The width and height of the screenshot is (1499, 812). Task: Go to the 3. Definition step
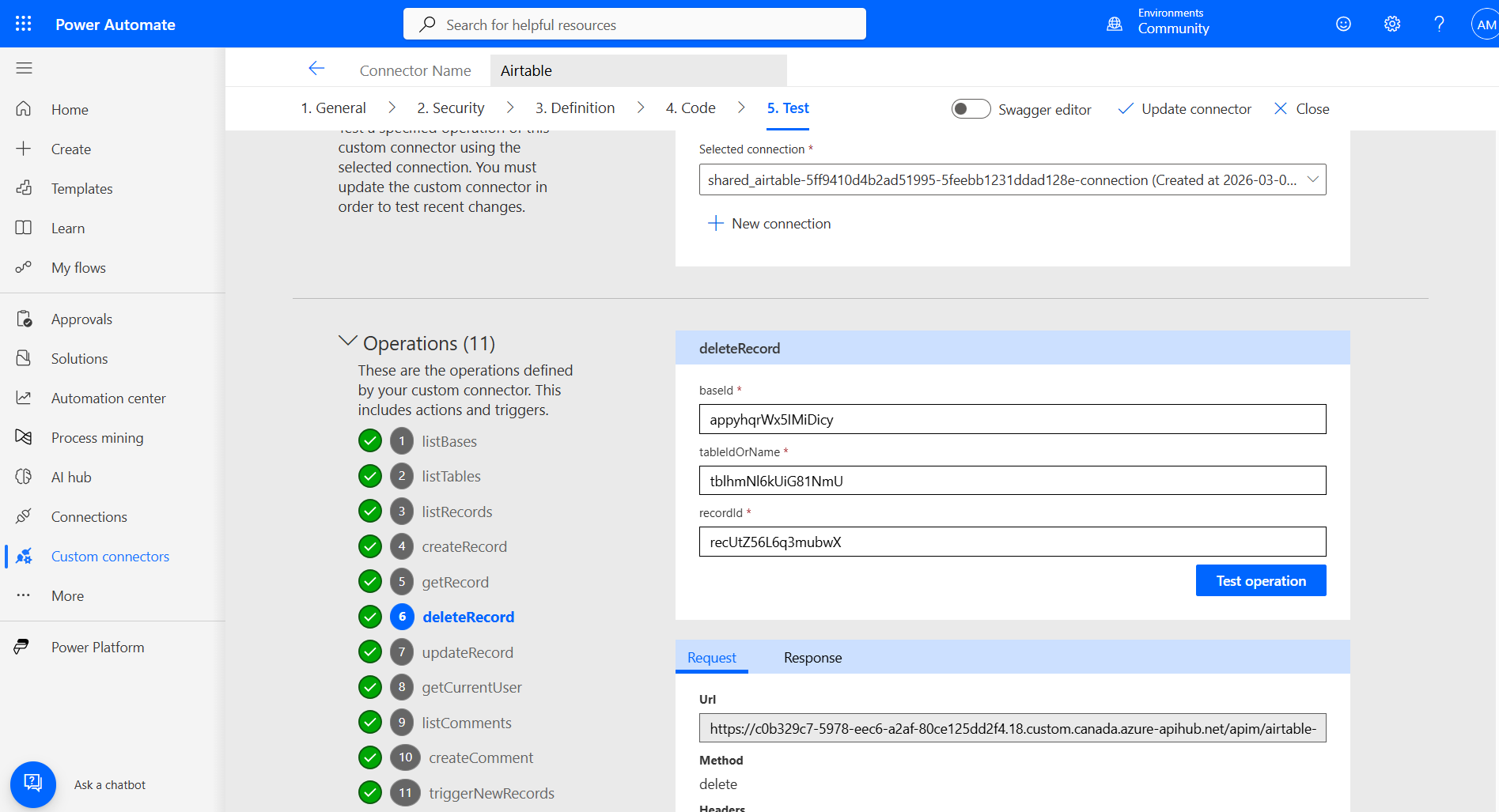click(575, 108)
